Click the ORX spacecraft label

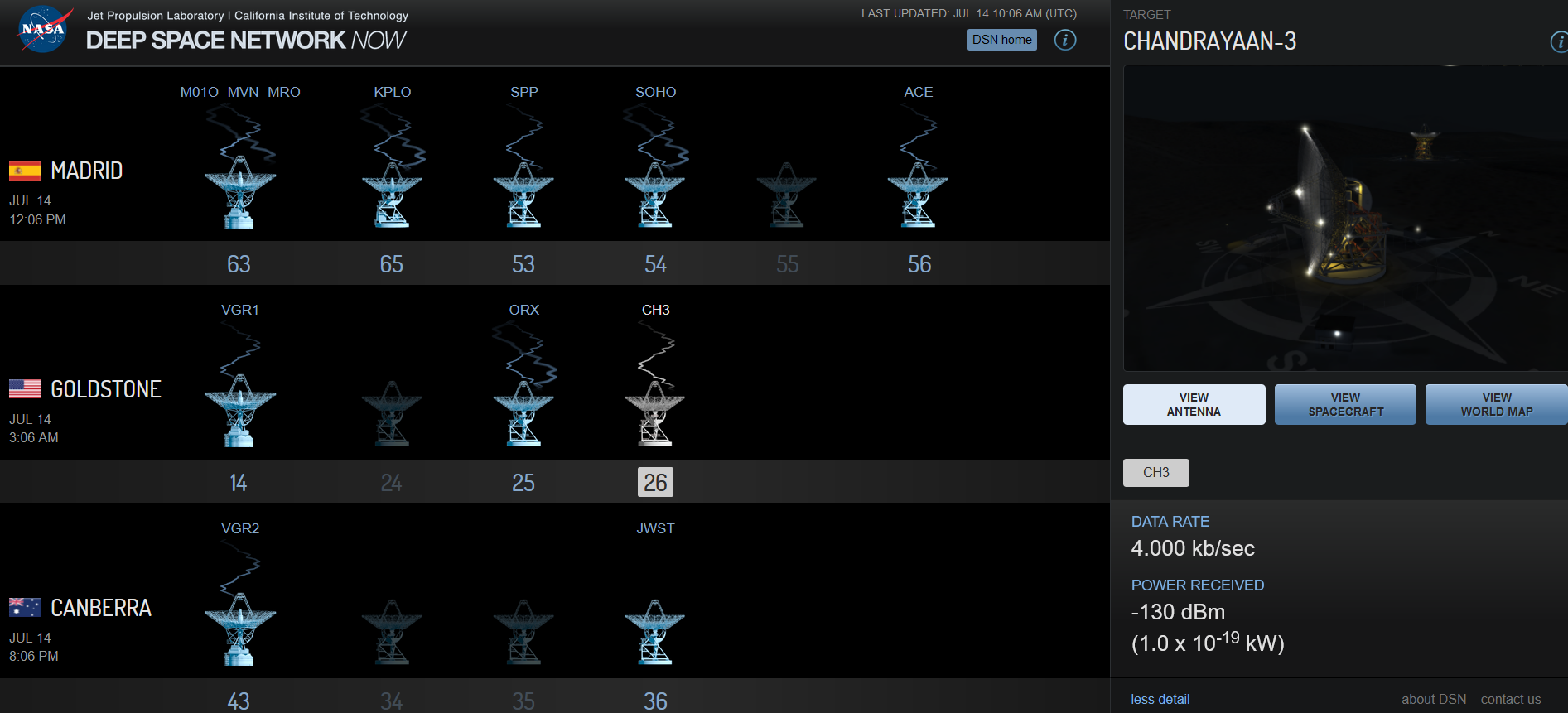point(524,310)
